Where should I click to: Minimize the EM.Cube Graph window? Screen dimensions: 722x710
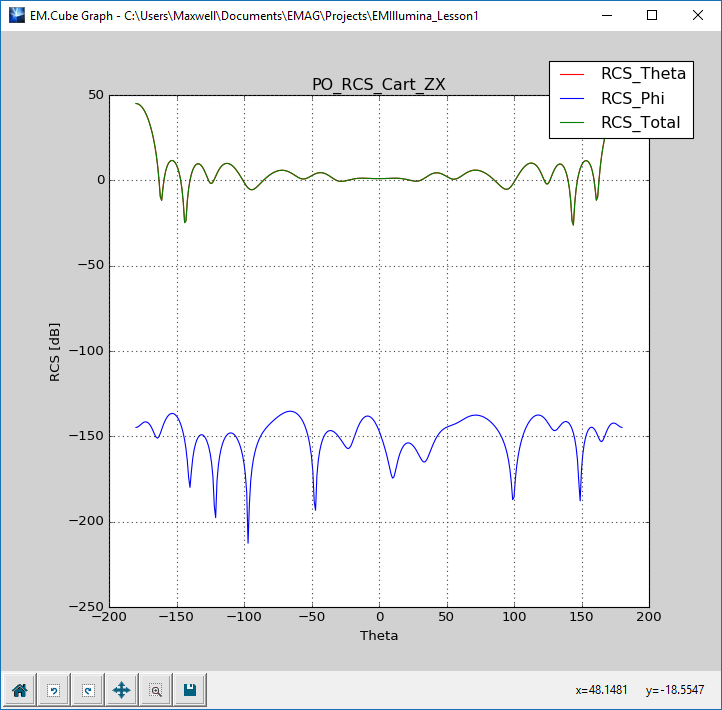pos(607,15)
